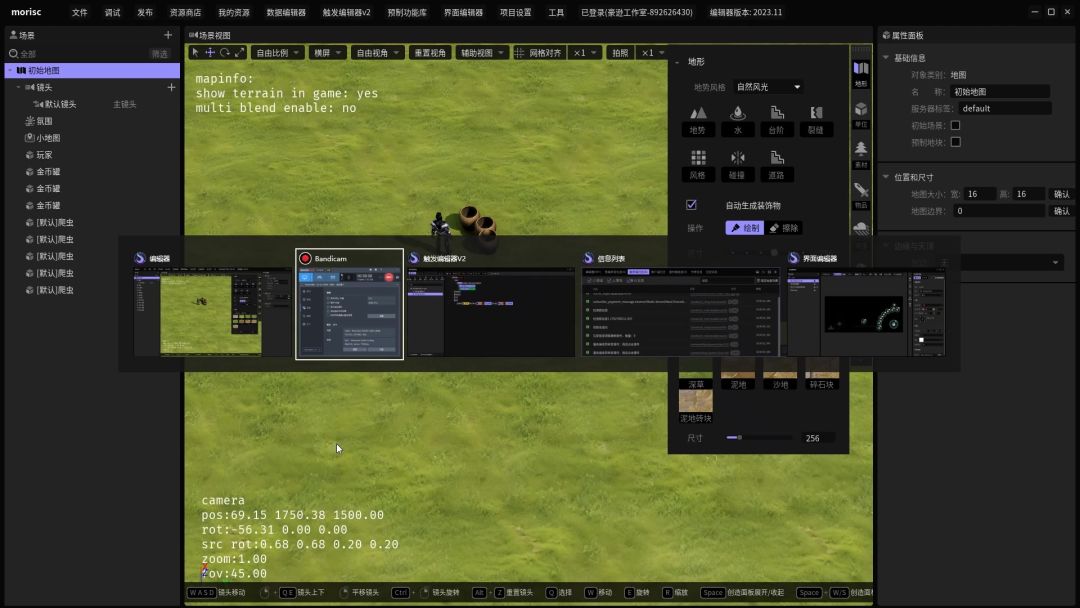Viewport: 1080px width, 608px height.
Task: Open the 文件 menu
Action: [x=80, y=13]
